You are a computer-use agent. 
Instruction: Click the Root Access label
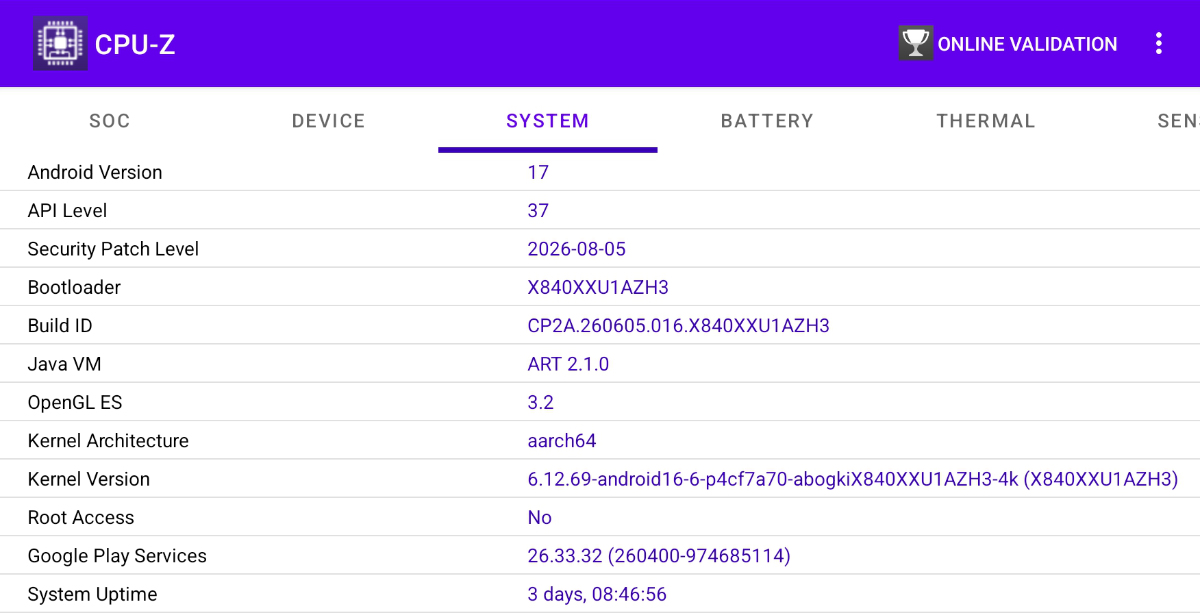(81, 517)
